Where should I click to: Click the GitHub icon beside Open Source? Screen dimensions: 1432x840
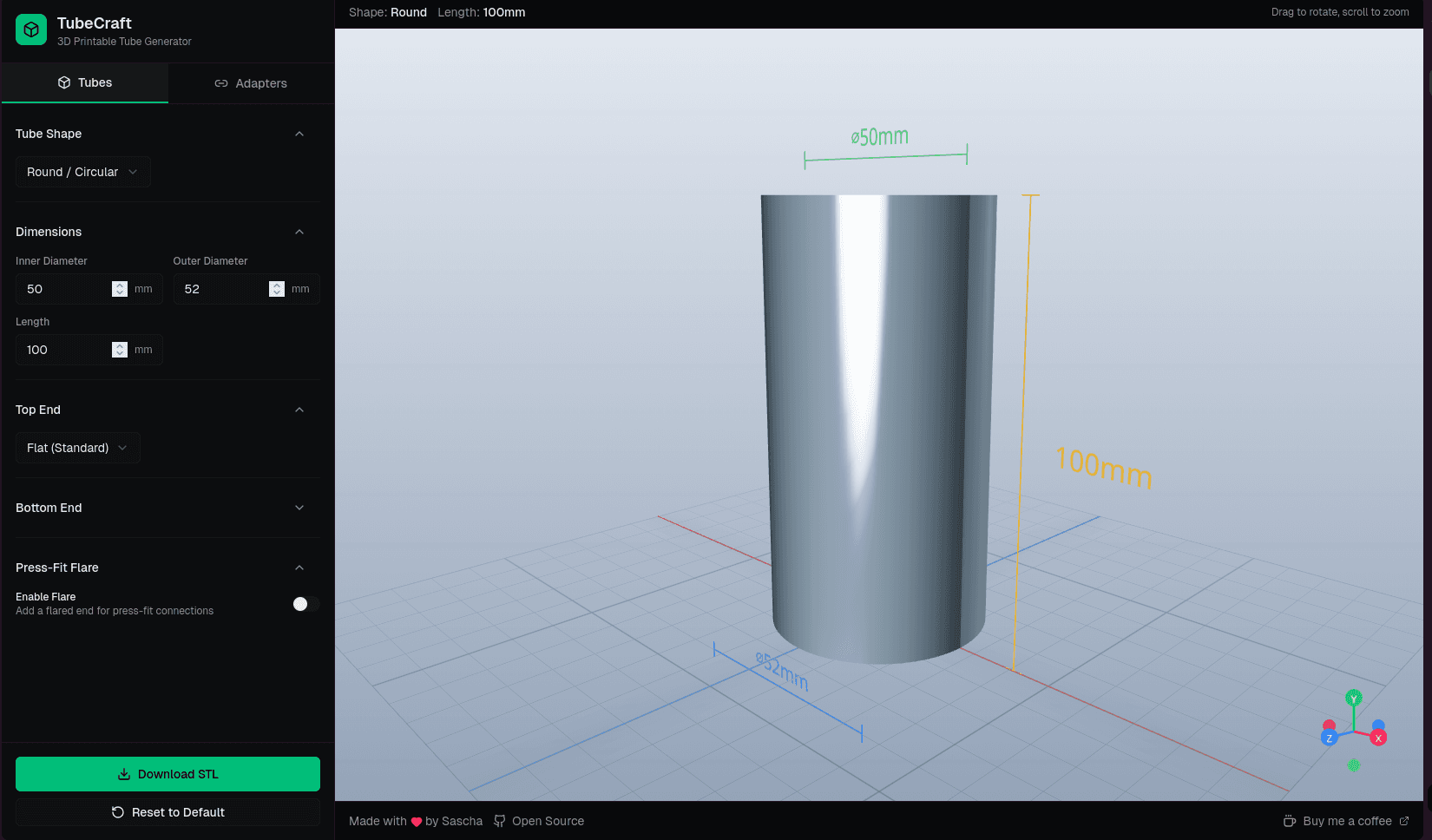point(500,821)
